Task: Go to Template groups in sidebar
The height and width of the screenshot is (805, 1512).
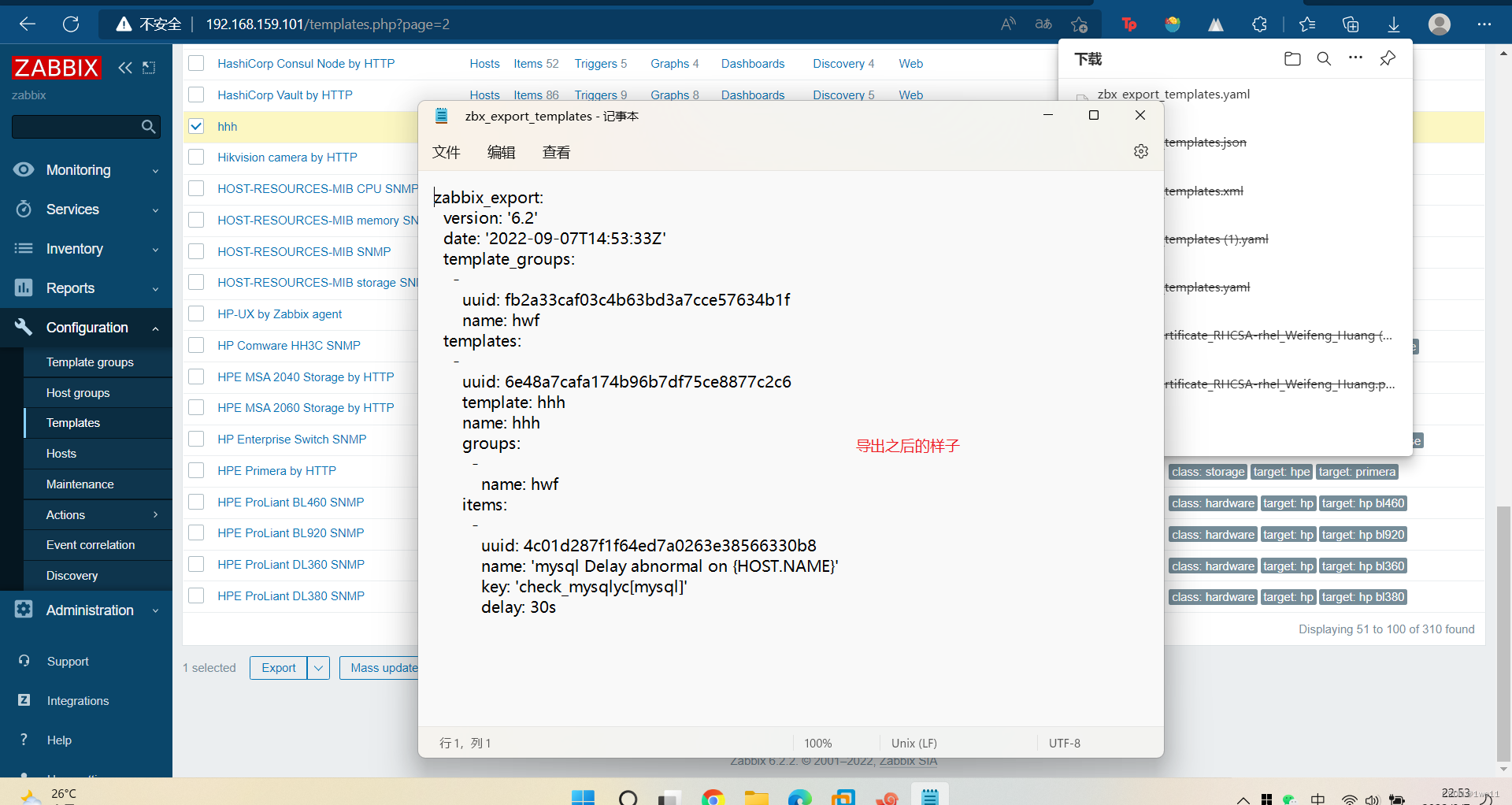Action: click(90, 362)
